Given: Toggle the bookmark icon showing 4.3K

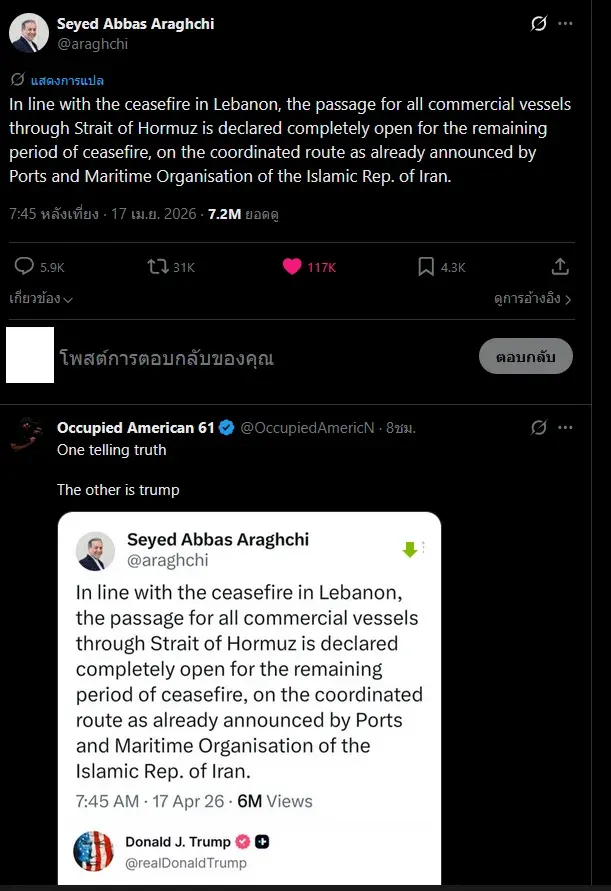Looking at the screenshot, I should (x=426, y=266).
